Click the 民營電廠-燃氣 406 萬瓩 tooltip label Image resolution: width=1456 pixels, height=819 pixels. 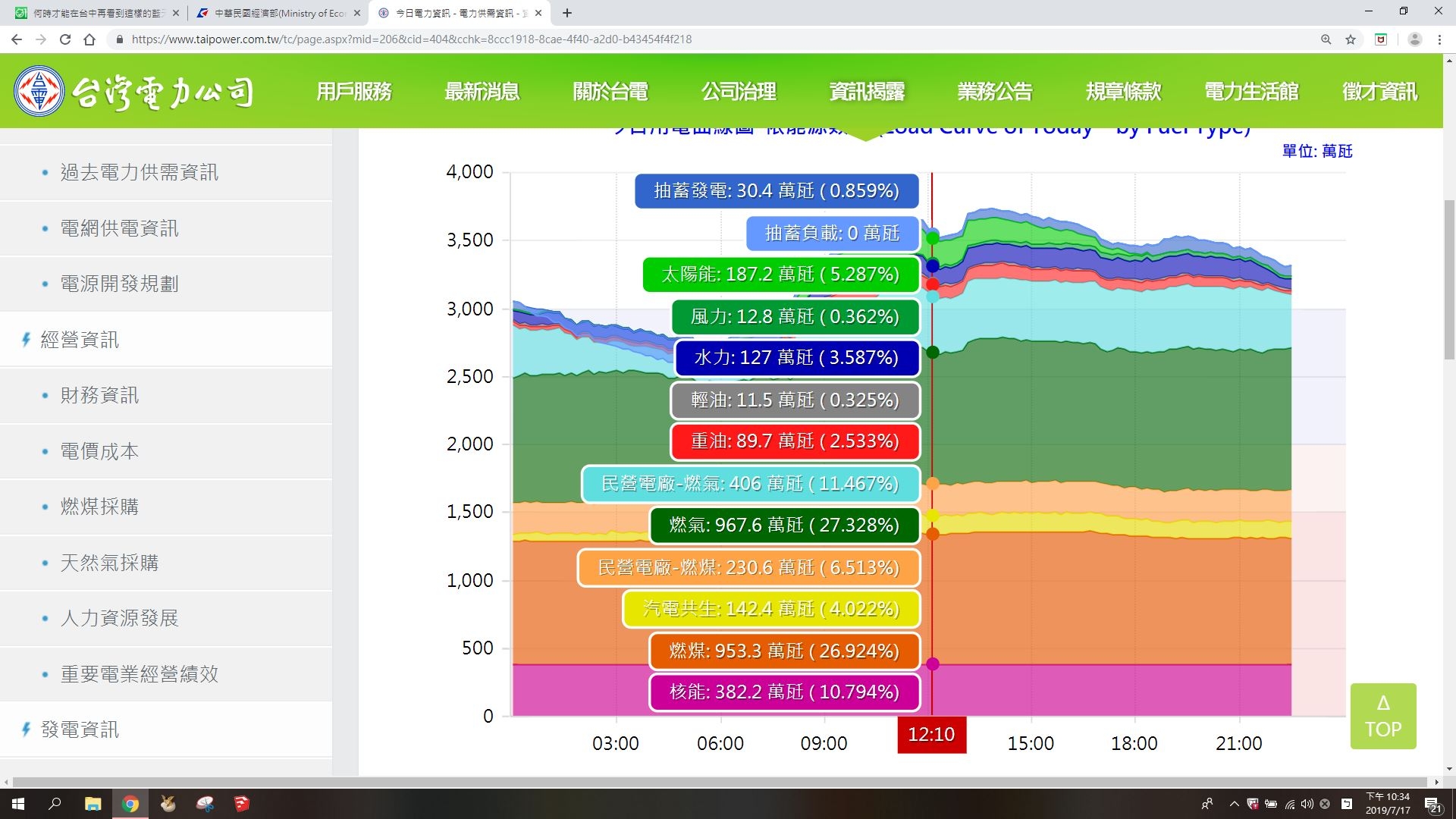click(750, 484)
